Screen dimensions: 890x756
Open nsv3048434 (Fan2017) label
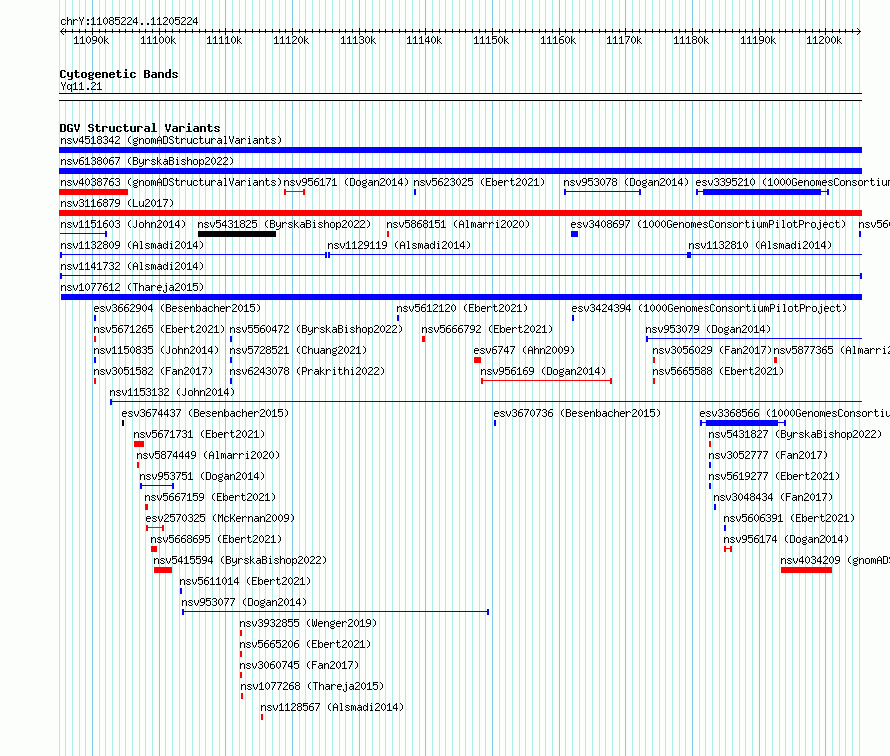pos(773,497)
